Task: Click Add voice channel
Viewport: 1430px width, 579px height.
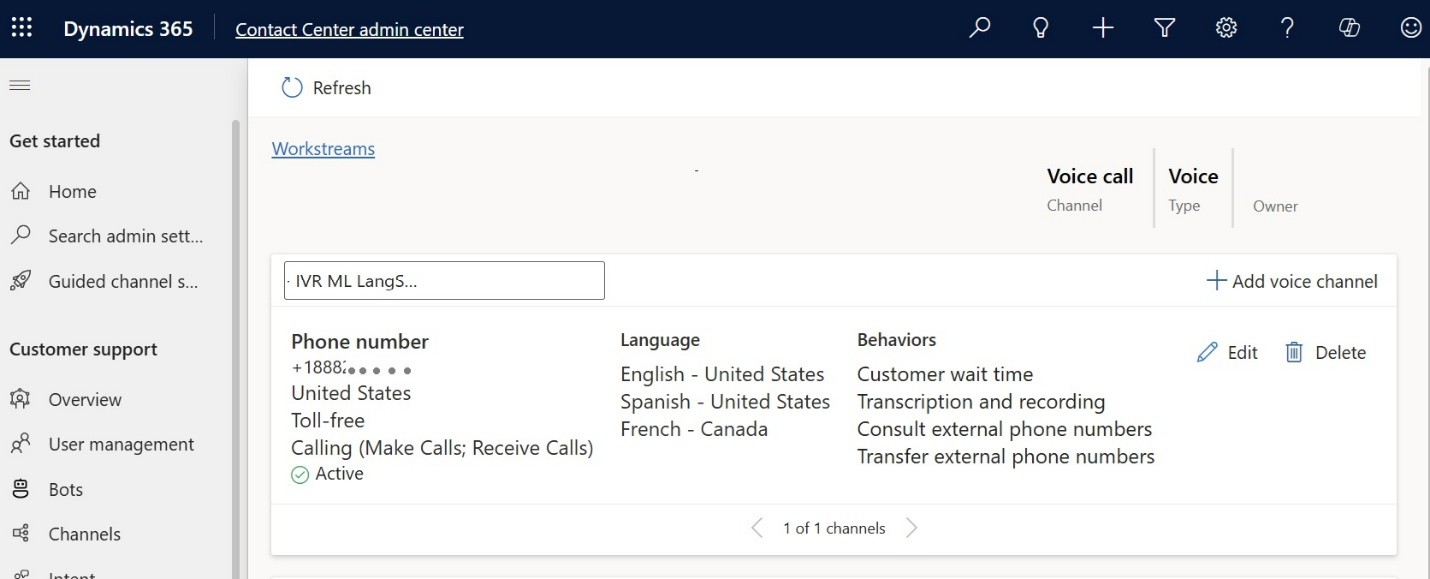Action: point(1292,281)
